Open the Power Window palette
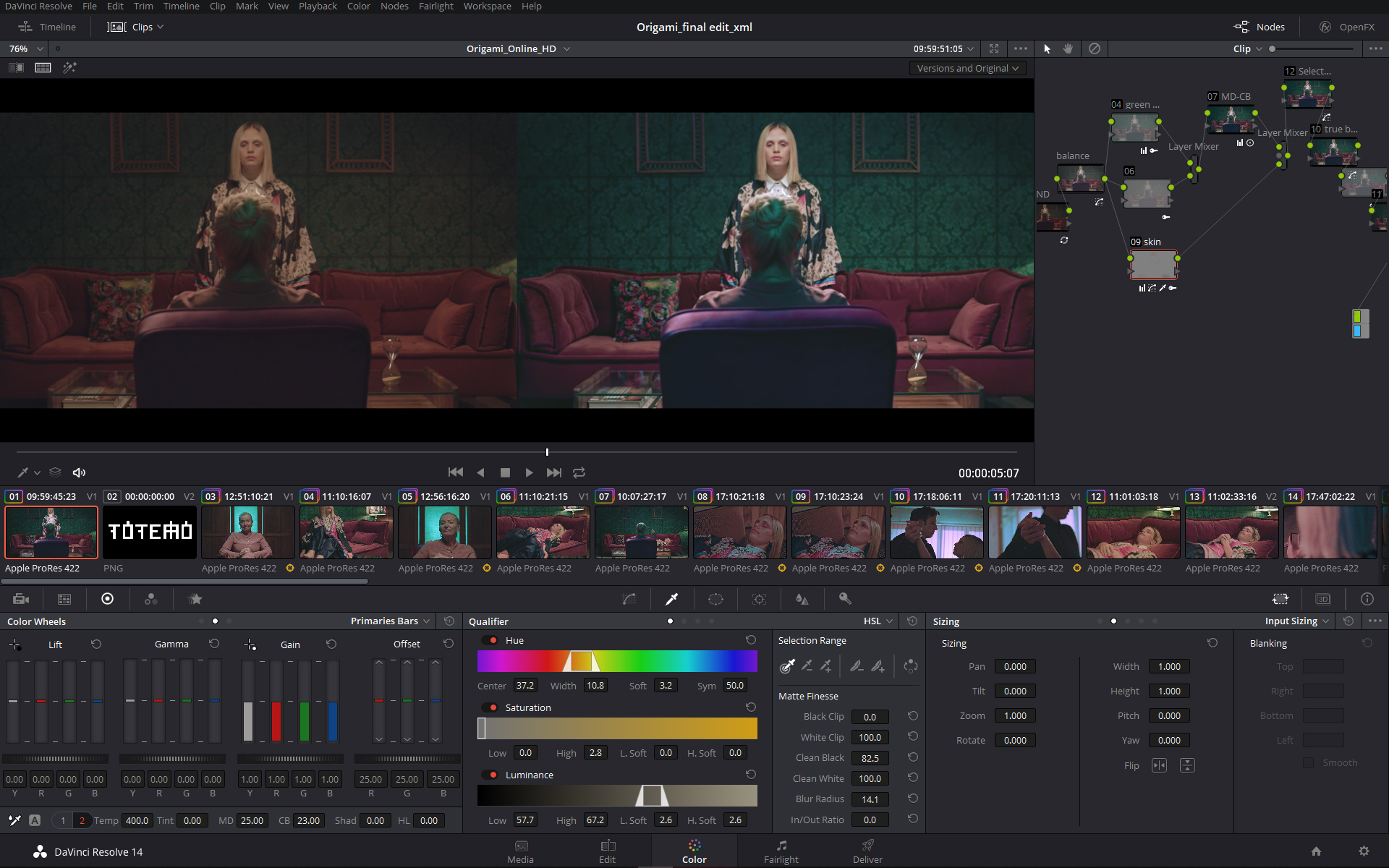The height and width of the screenshot is (868, 1389). (715, 599)
